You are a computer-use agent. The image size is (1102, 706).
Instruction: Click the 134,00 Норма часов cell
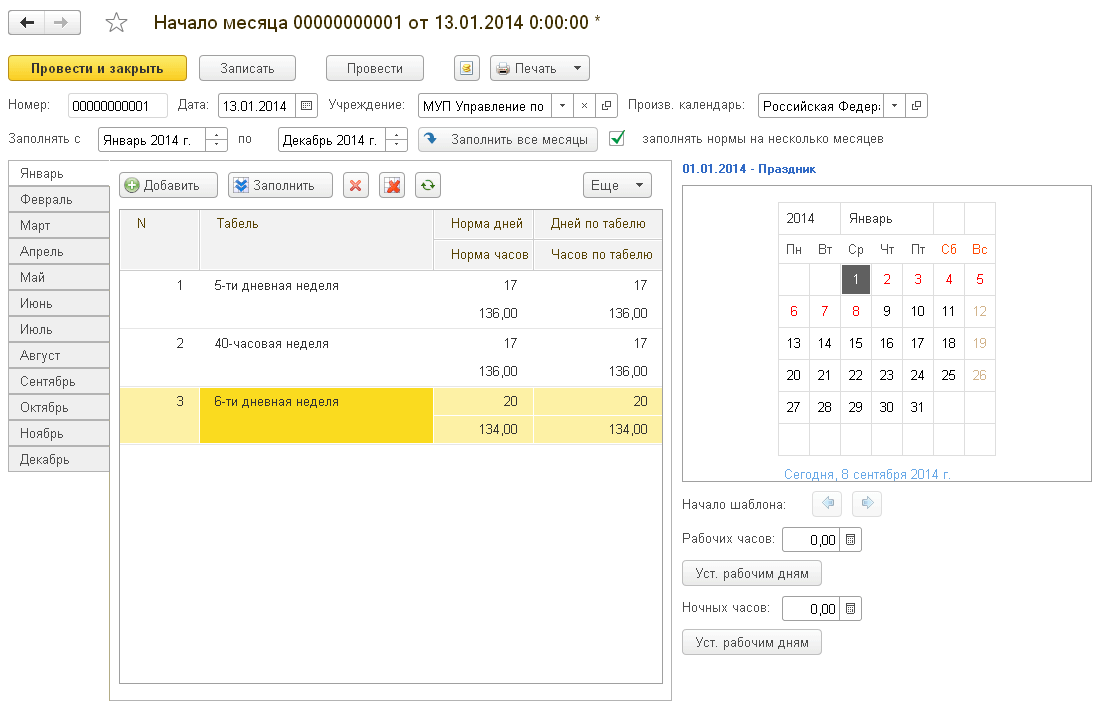point(484,429)
